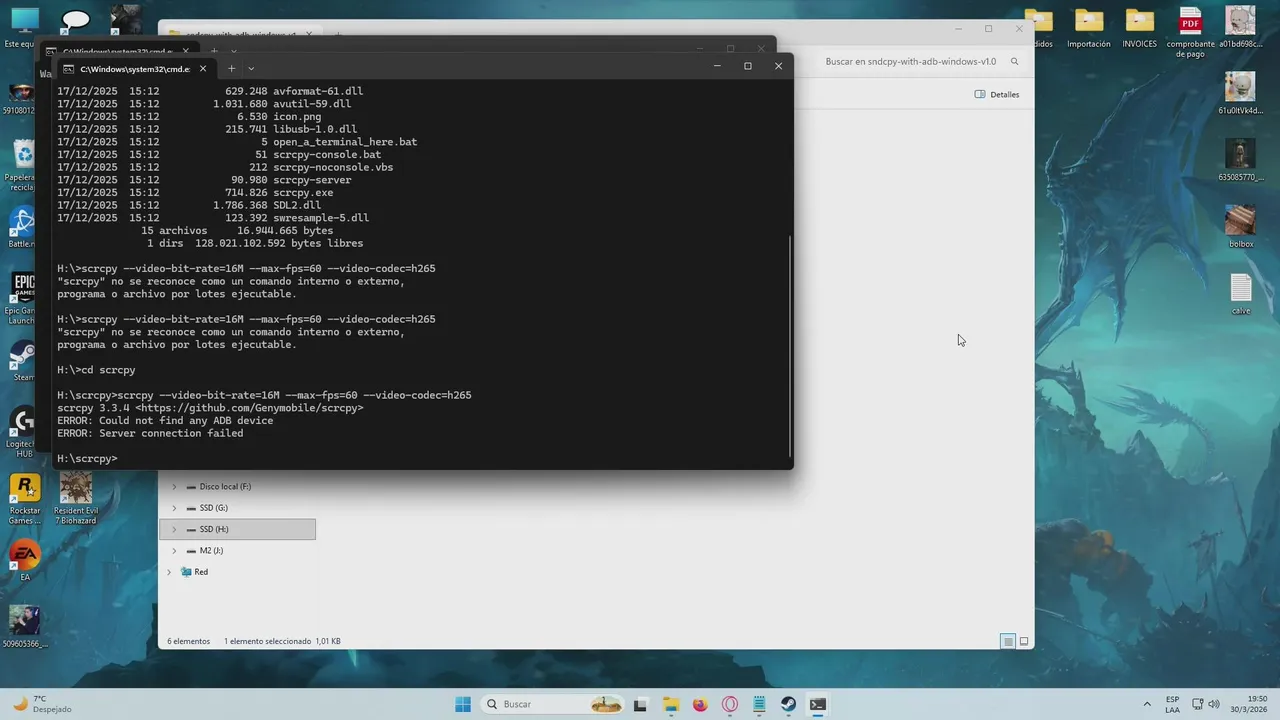Open Este equipo desktop icon
Image resolution: width=1280 pixels, height=720 pixels.
[24, 27]
